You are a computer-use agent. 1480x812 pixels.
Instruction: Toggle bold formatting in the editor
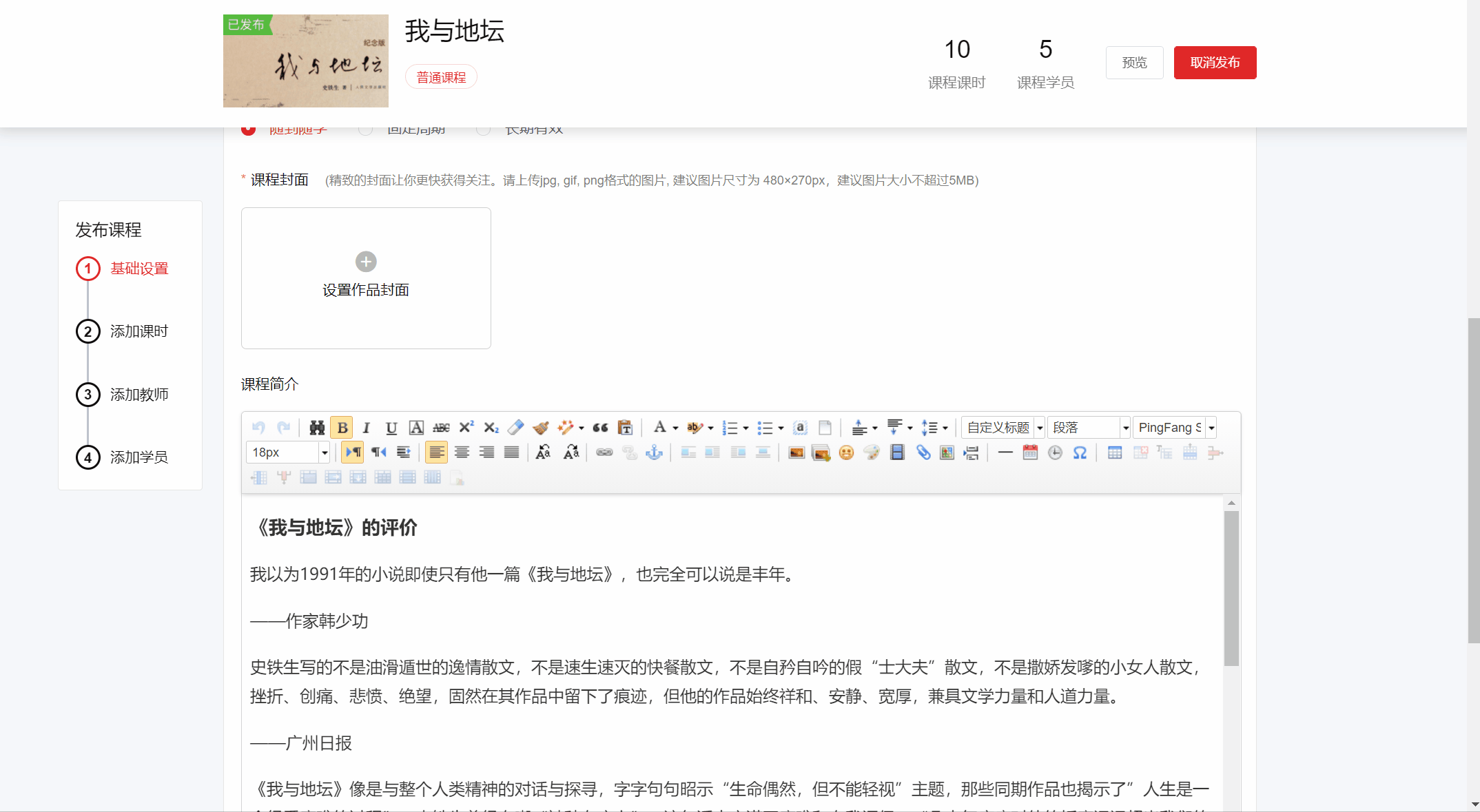coord(342,428)
